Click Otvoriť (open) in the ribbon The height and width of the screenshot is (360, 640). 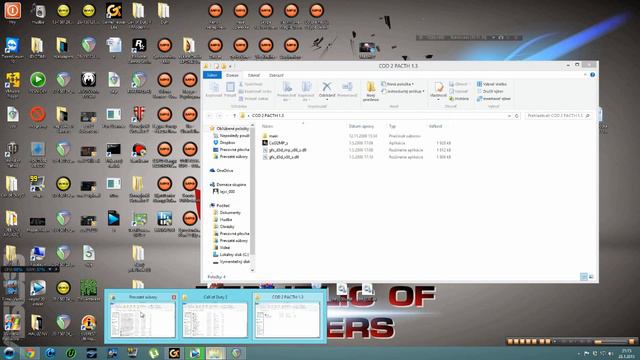click(x=458, y=84)
